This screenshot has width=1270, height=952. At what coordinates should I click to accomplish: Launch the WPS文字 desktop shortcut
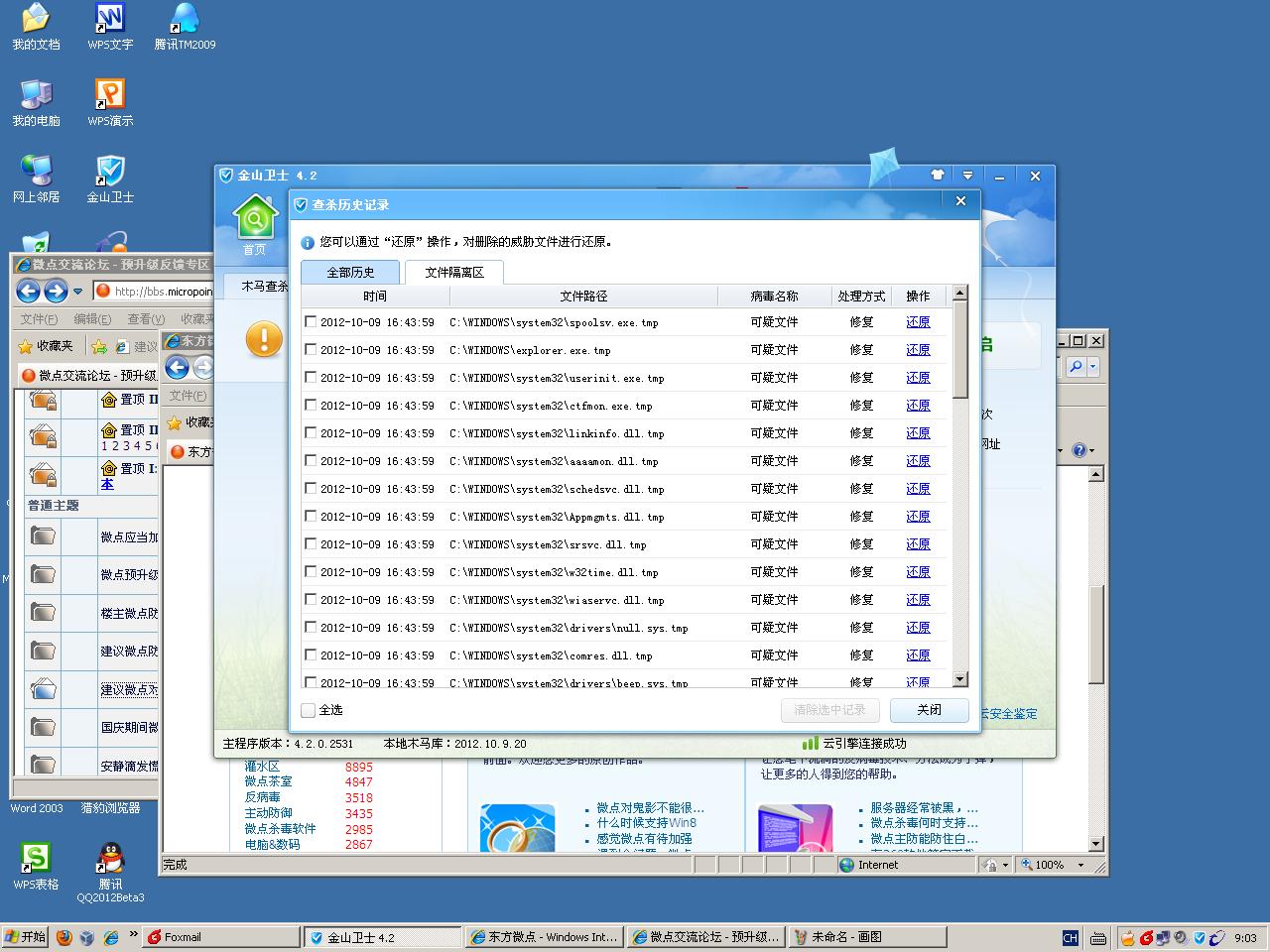pos(110,27)
